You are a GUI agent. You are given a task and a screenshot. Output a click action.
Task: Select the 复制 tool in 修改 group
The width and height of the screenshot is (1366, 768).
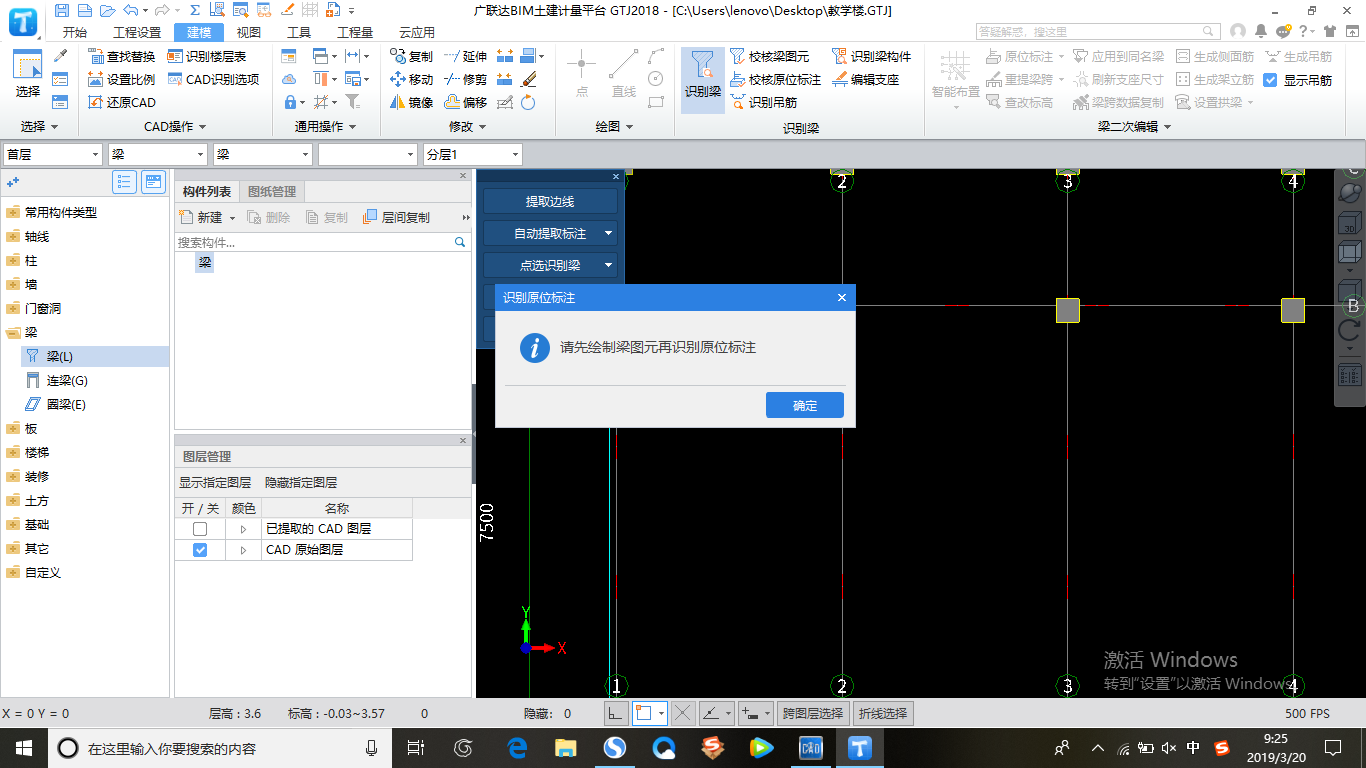tap(411, 56)
